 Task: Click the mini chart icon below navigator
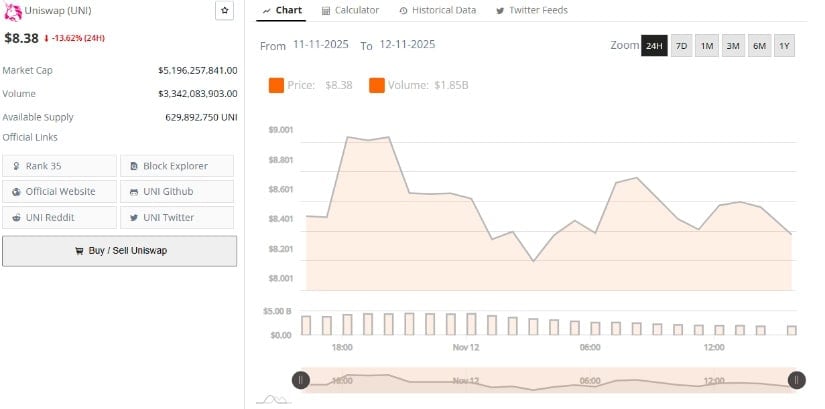click(x=273, y=400)
